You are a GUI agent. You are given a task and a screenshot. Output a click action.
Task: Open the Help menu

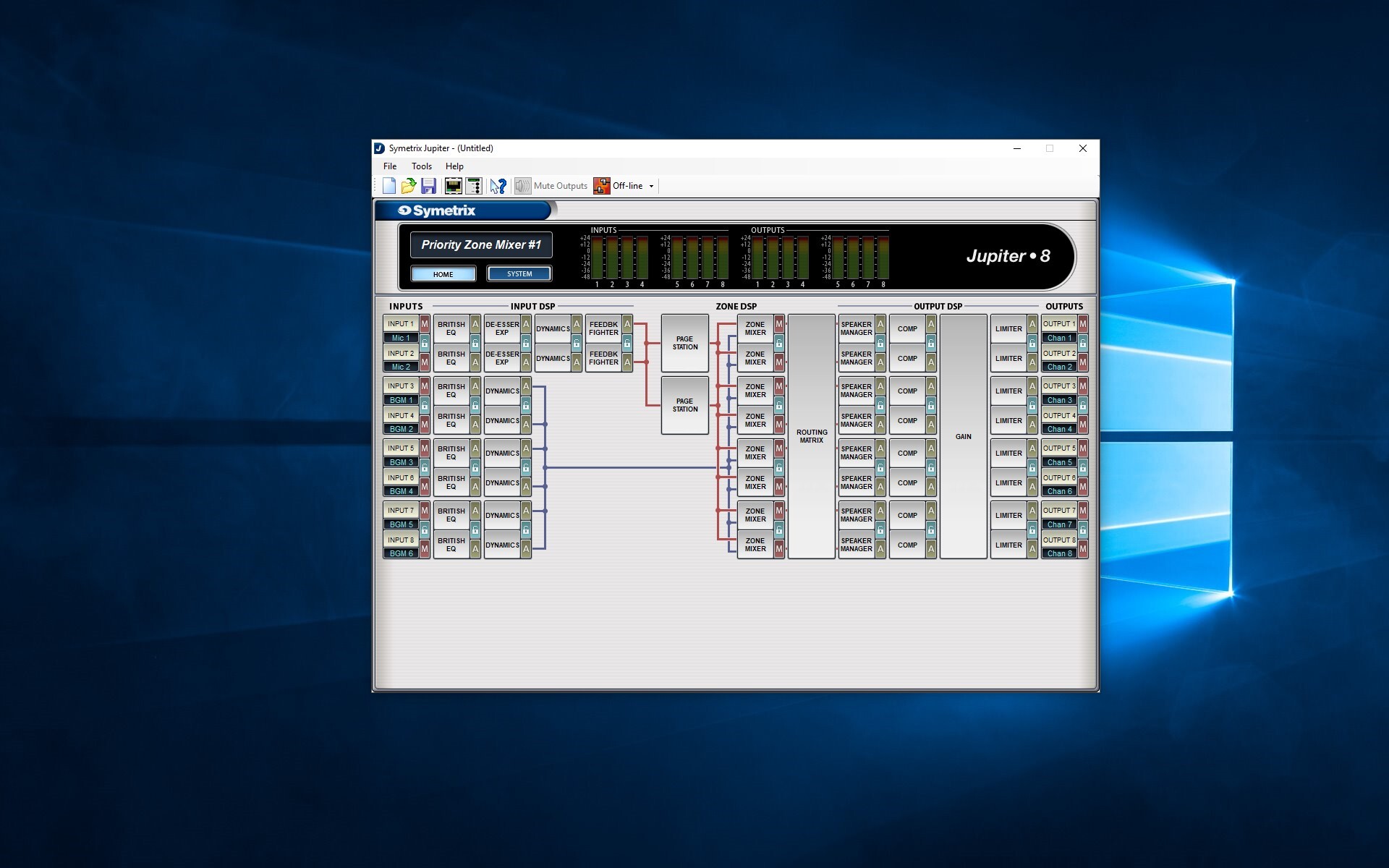pos(454,166)
